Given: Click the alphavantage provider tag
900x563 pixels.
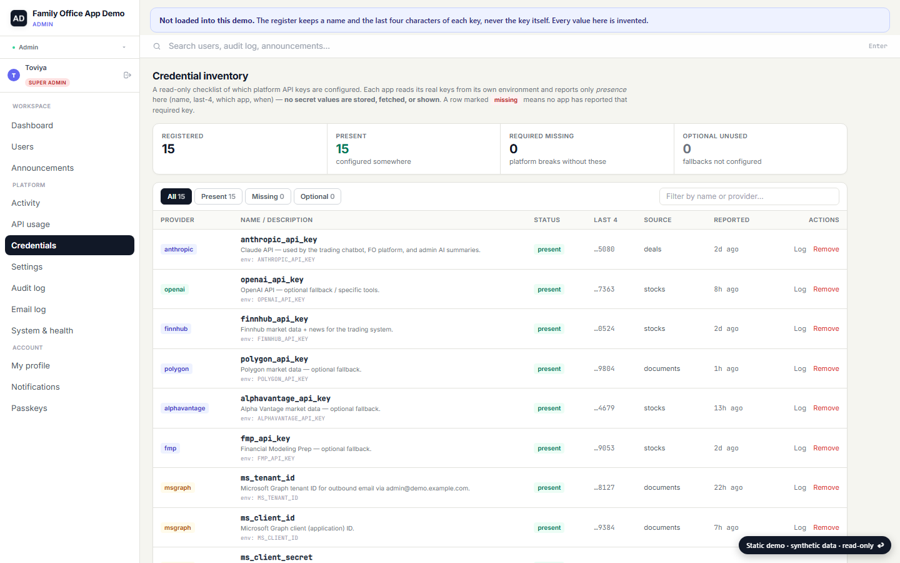Looking at the screenshot, I should click(x=184, y=408).
